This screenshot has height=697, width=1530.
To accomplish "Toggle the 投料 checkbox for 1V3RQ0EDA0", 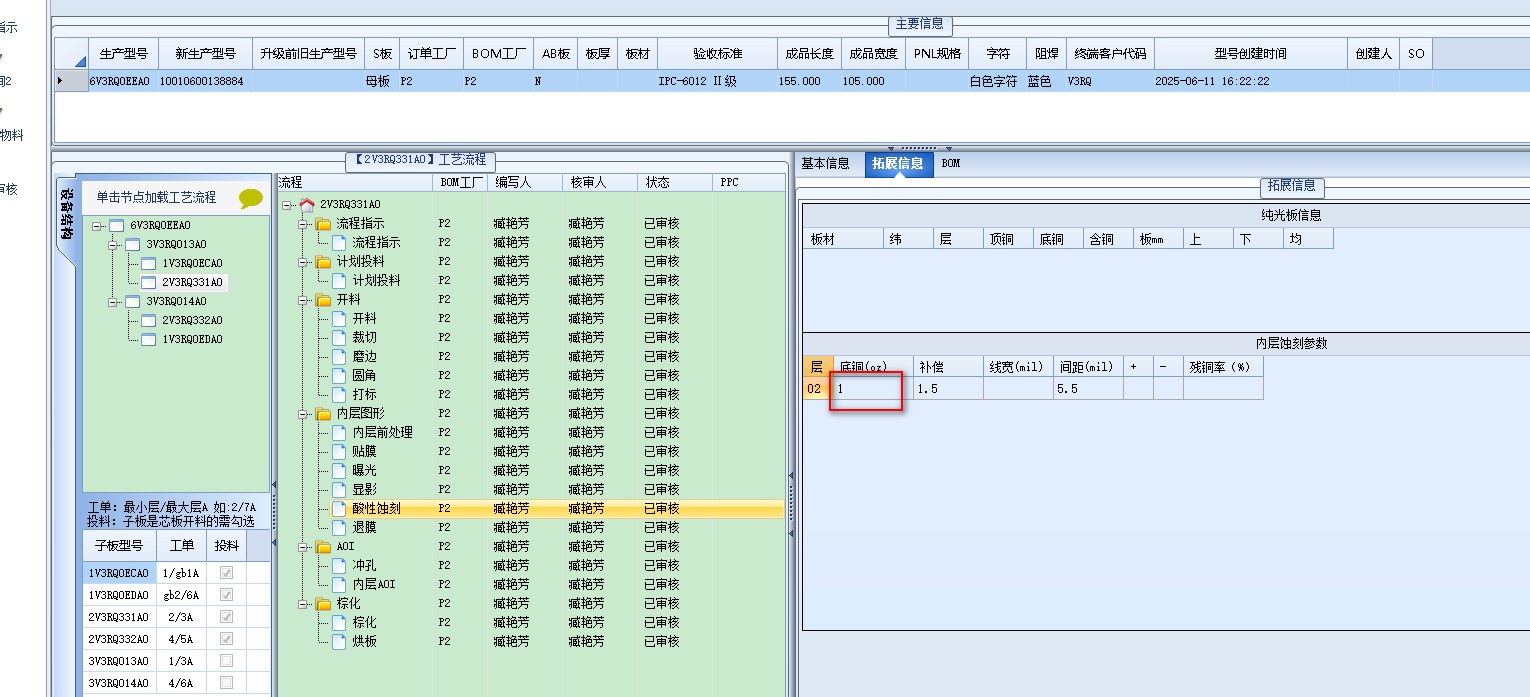I will pos(226,595).
